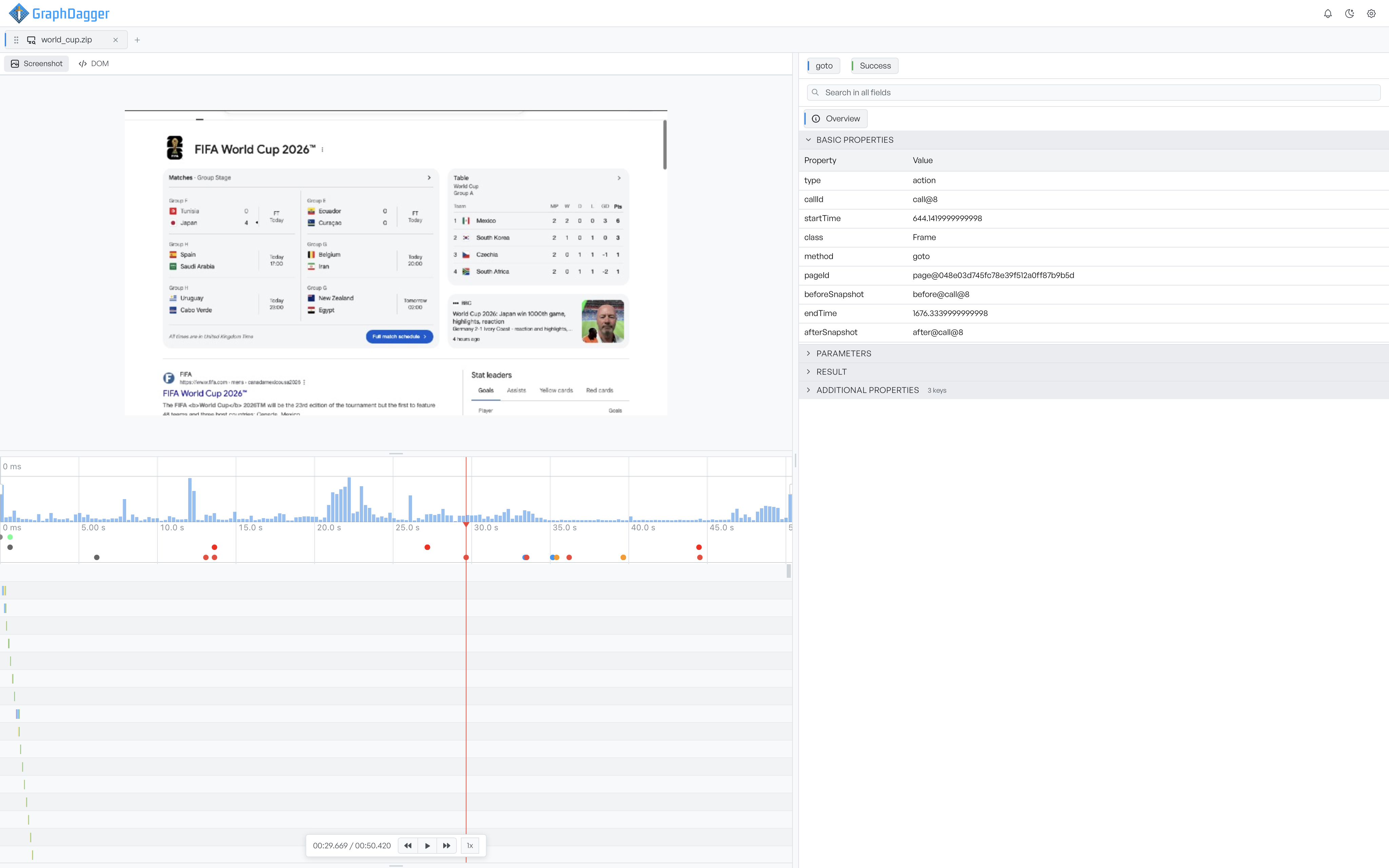Click the fast-forward playback button
Viewport: 1389px width, 868px height.
pyautogui.click(x=447, y=846)
